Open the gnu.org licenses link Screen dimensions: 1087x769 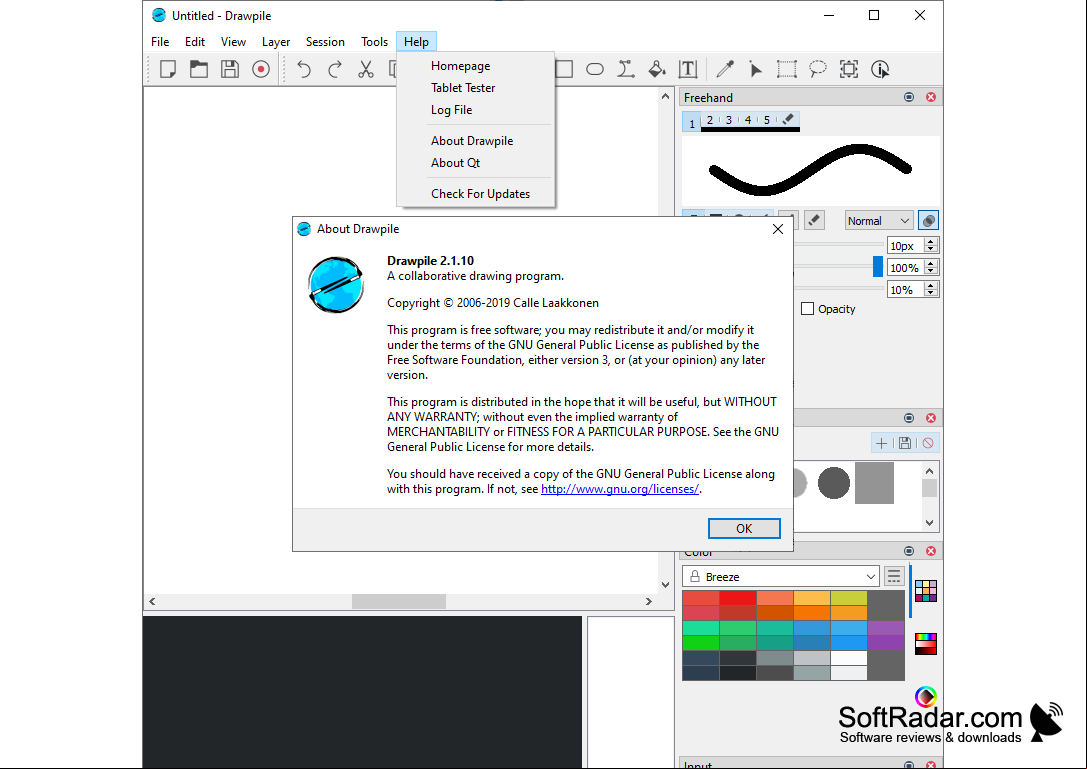tap(620, 489)
